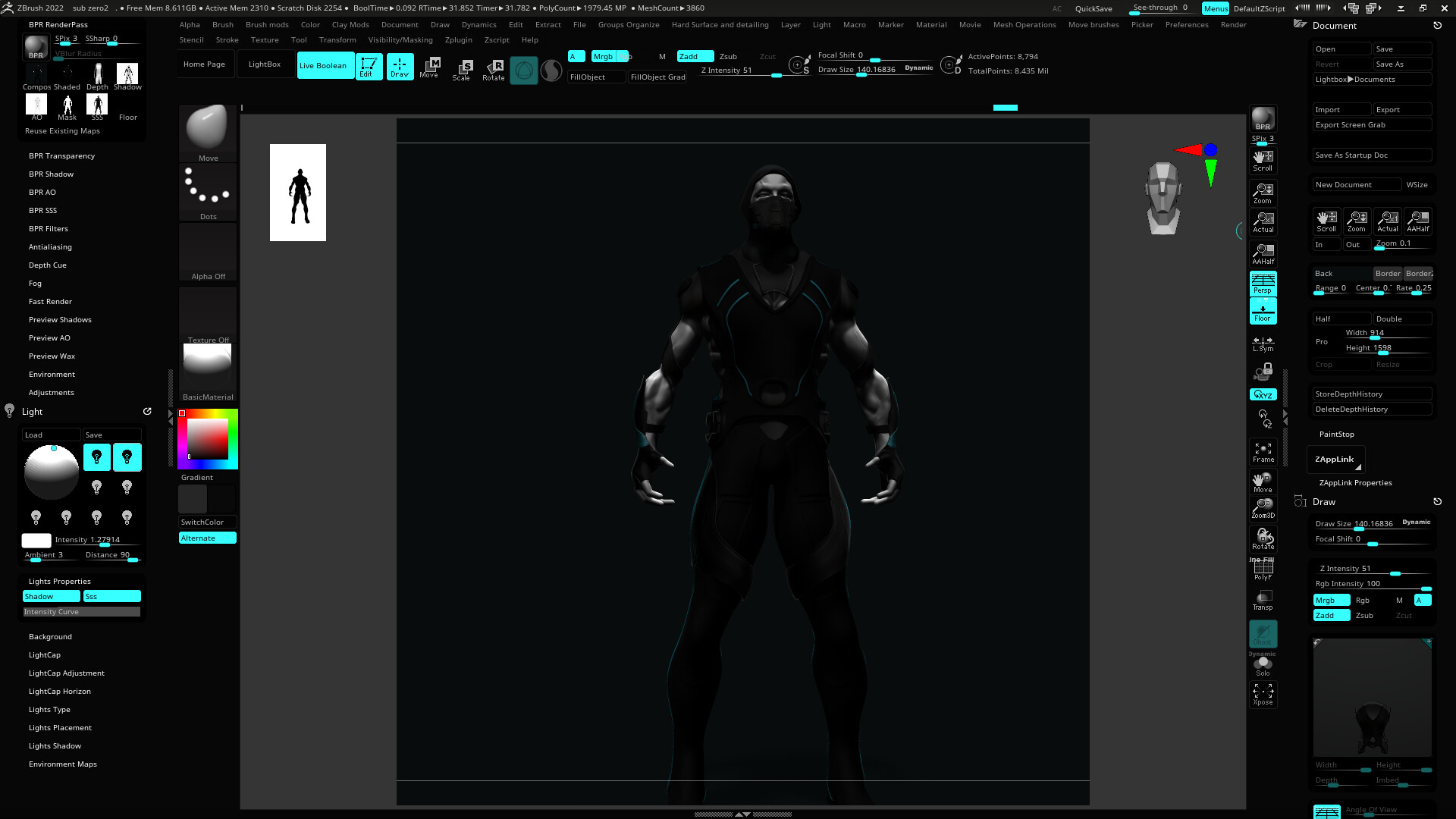Open the Zplugin menu
The image size is (1456, 819).
point(458,40)
